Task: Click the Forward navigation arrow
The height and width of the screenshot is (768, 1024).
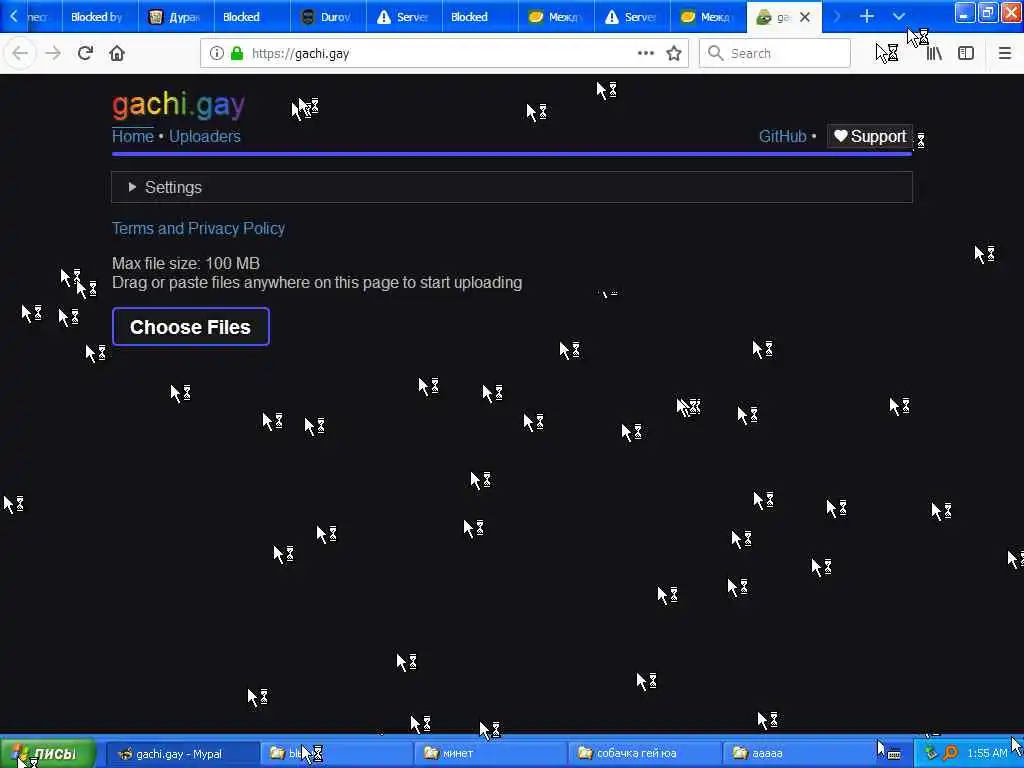Action: (53, 53)
